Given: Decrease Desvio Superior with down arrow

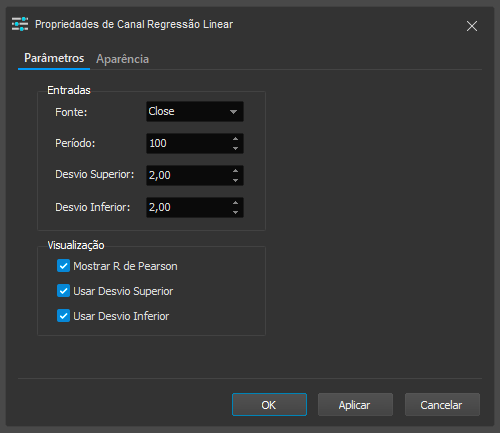Looking at the screenshot, I should (x=236, y=180).
